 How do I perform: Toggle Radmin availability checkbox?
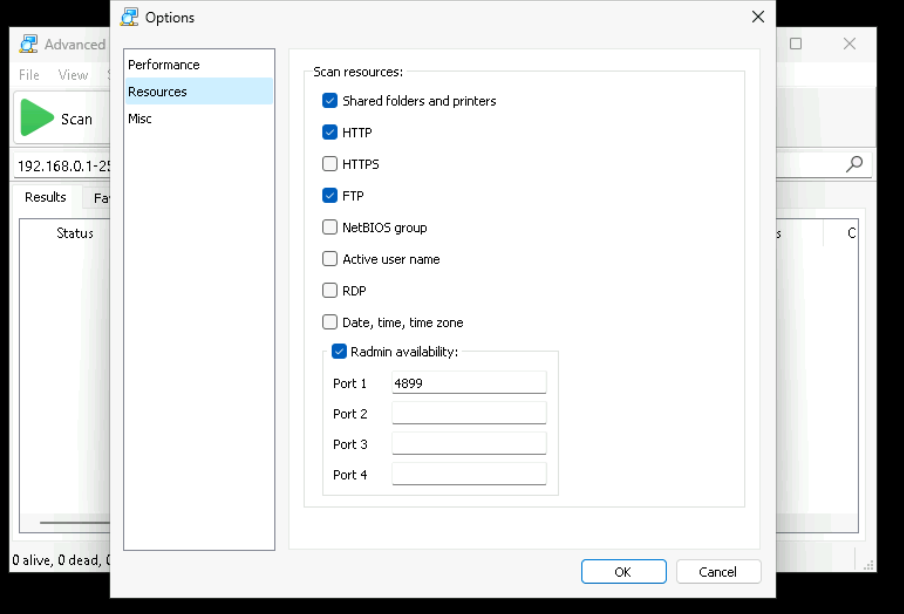point(339,352)
